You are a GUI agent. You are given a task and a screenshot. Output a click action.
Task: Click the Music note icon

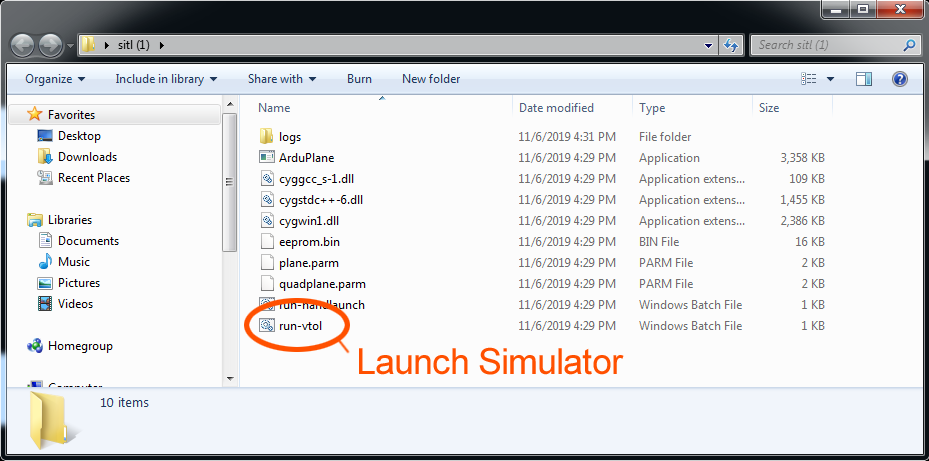pos(45,262)
